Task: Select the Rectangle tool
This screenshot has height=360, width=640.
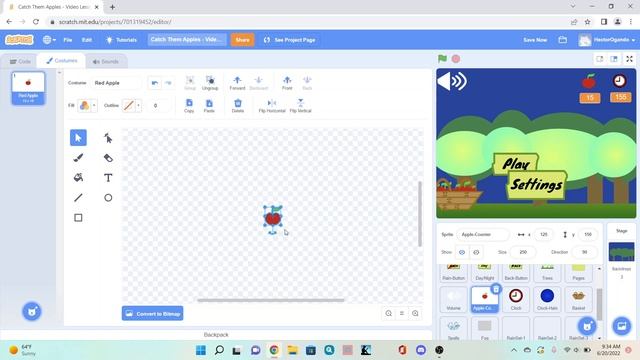Action: 78,218
